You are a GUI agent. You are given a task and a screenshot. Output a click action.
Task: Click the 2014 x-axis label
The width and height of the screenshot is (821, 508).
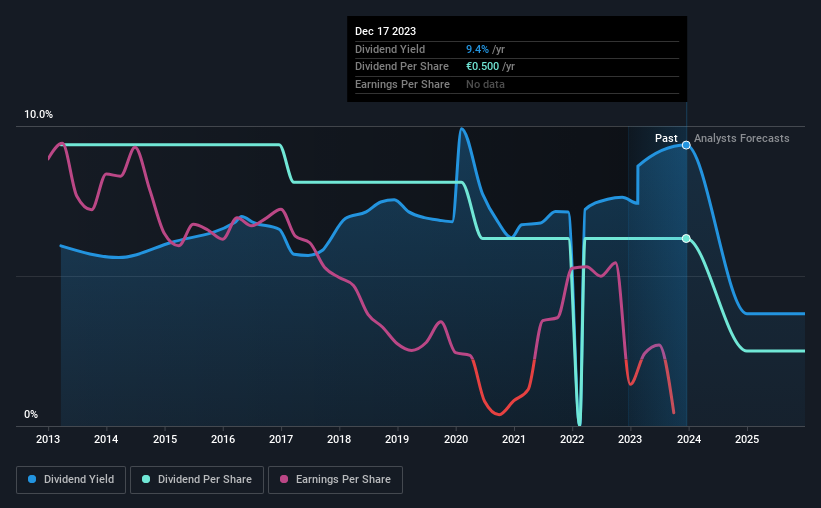[x=106, y=439]
